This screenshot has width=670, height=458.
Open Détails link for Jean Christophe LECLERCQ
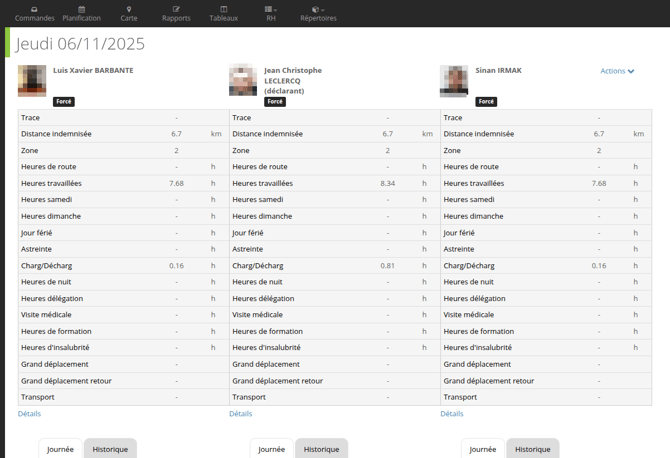point(240,414)
